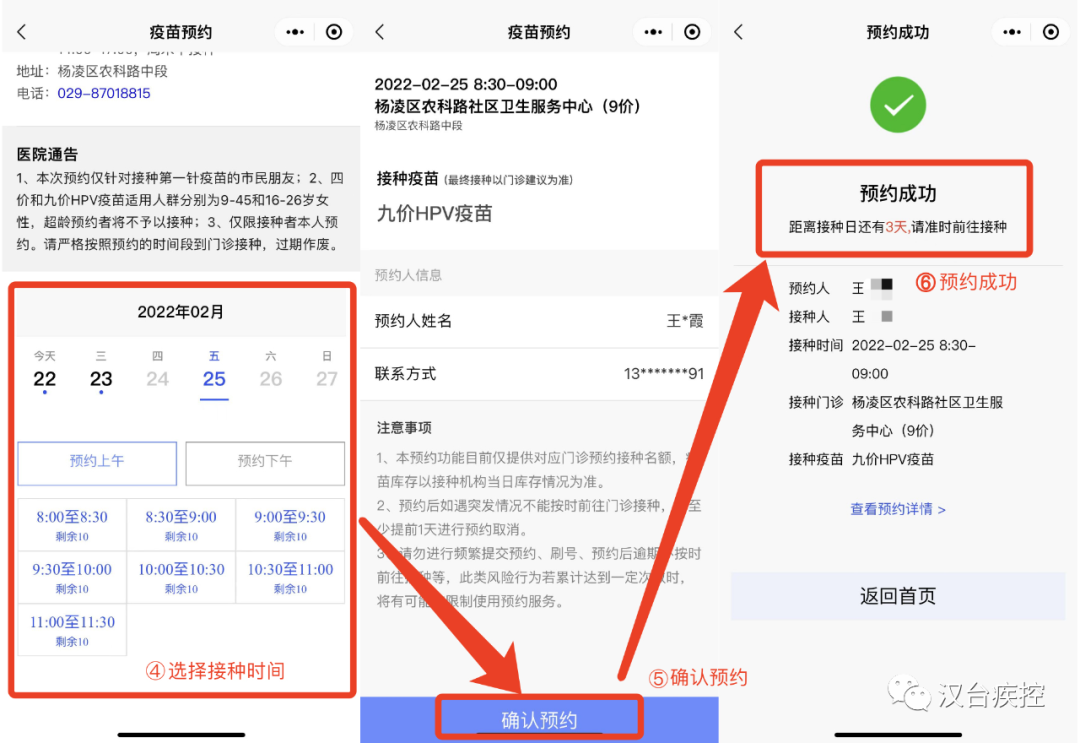Tap back arrow on left vaccine booking screen
The image size is (1080, 743).
(22, 32)
